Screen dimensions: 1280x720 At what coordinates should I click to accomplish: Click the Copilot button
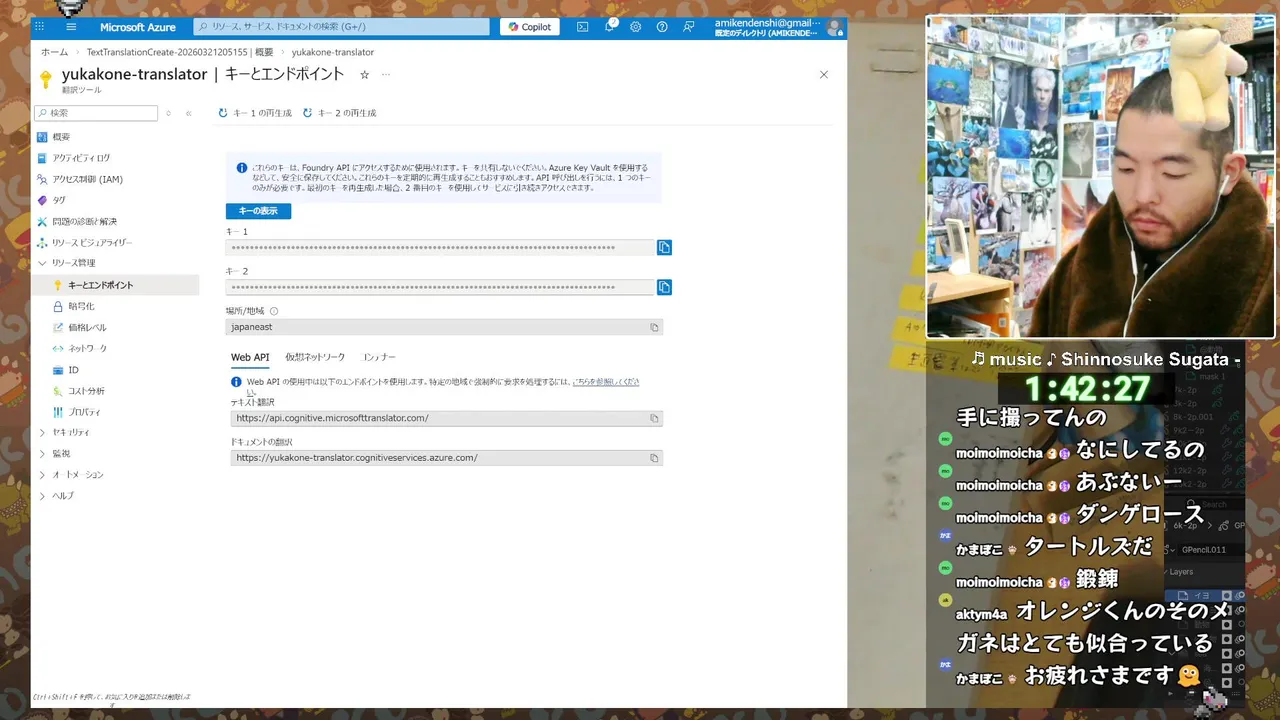click(x=530, y=27)
